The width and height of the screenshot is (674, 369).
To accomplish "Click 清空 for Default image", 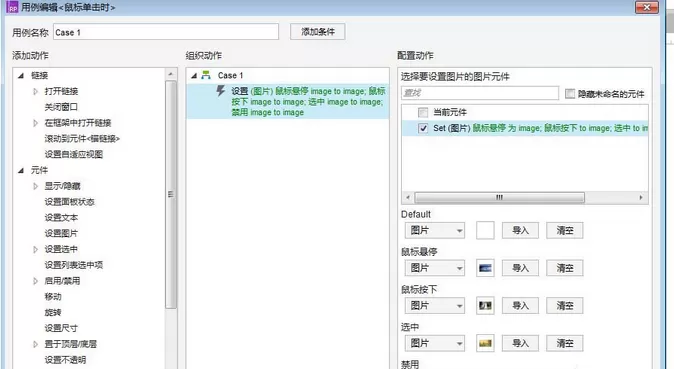I will pos(565,231).
